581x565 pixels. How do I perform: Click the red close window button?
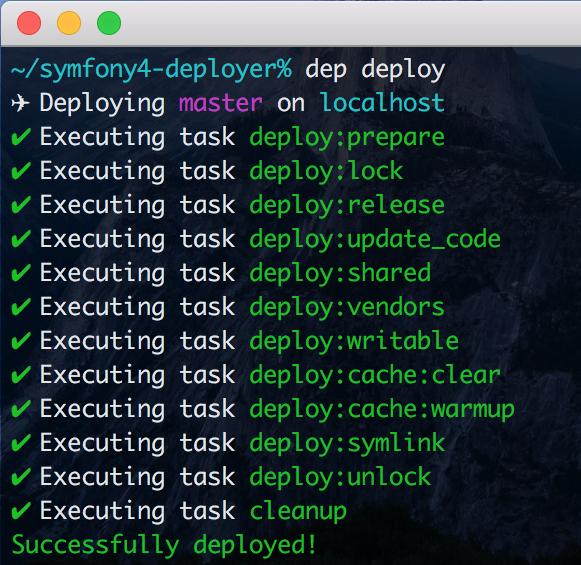tap(29, 23)
